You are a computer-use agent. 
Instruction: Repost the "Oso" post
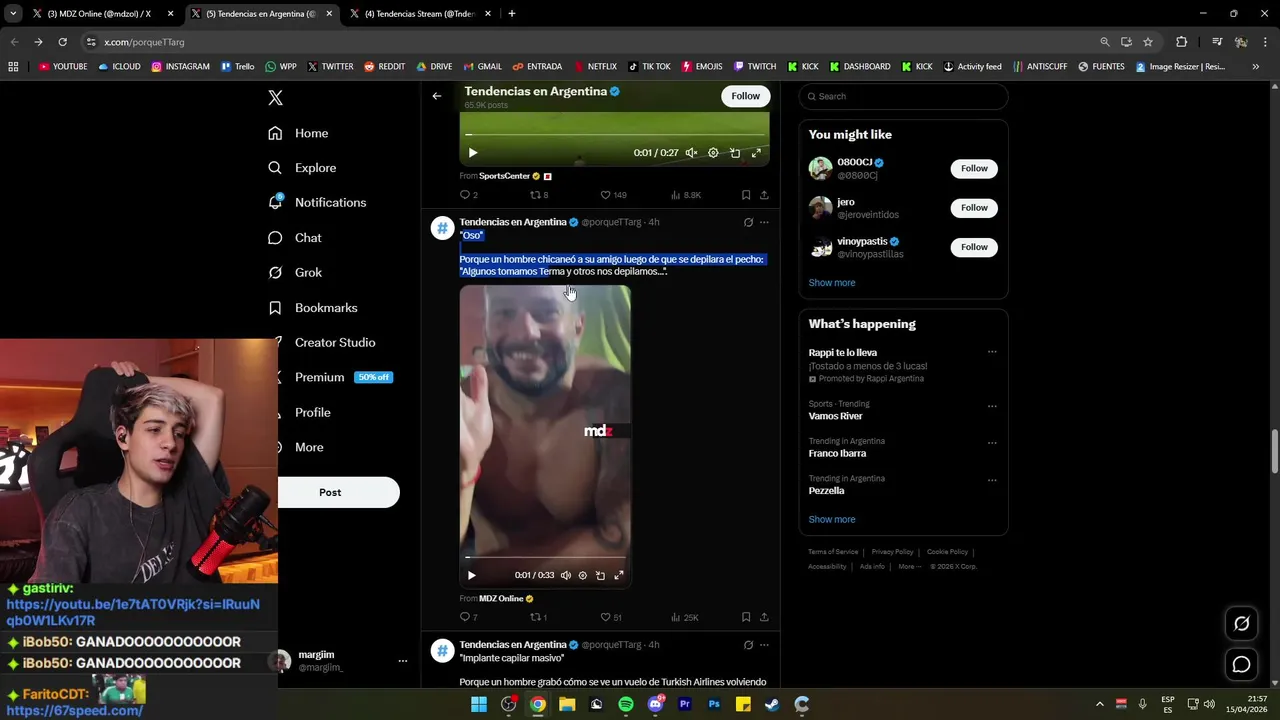[535, 617]
